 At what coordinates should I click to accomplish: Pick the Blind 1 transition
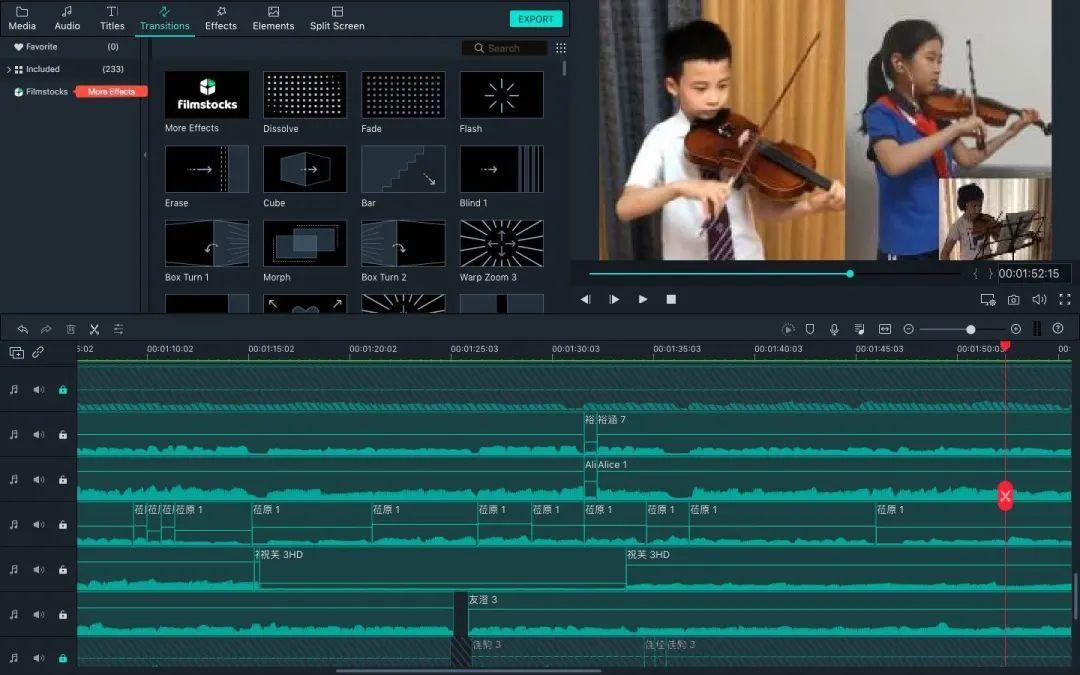coord(501,169)
